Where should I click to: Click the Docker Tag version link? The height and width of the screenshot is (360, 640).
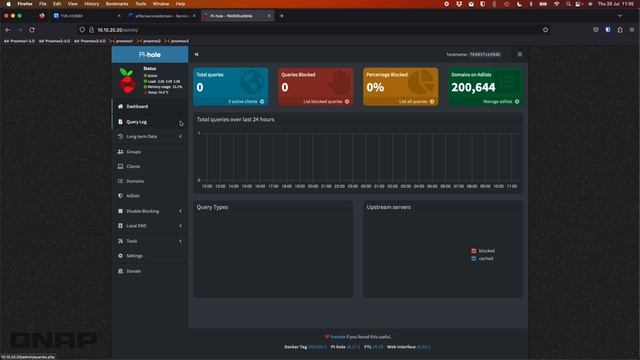[x=317, y=347]
